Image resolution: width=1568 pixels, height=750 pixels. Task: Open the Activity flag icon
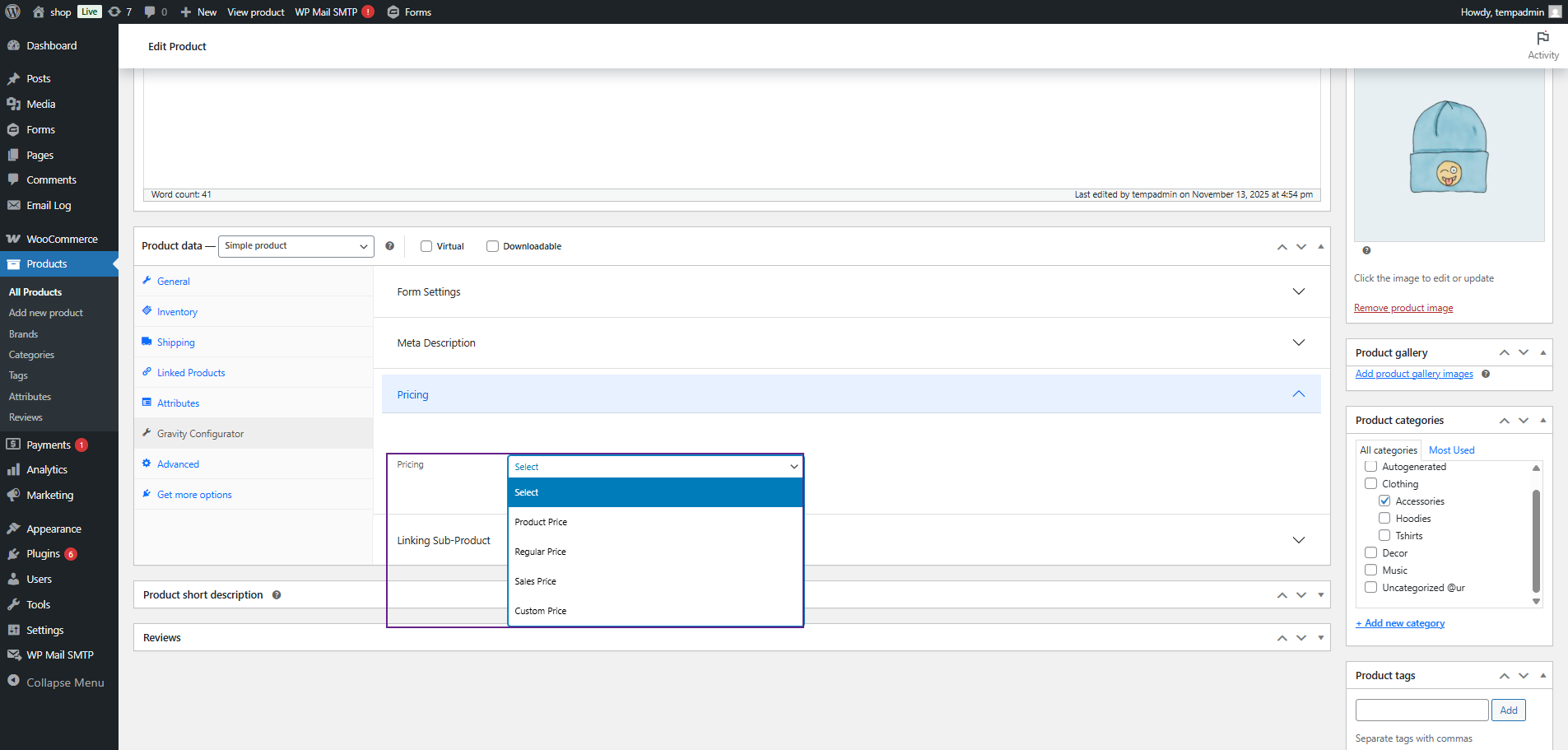(1542, 39)
